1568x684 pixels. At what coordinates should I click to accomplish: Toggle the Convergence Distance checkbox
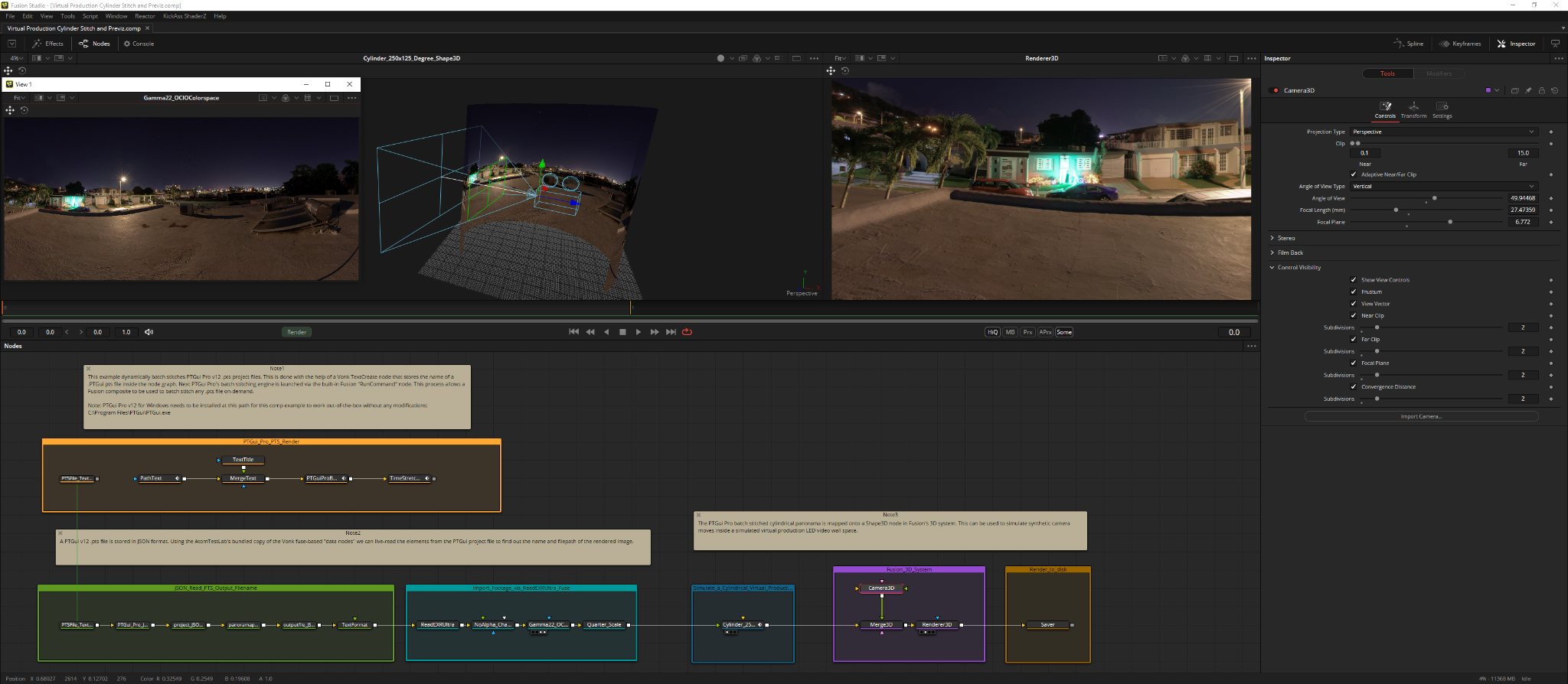click(1354, 386)
